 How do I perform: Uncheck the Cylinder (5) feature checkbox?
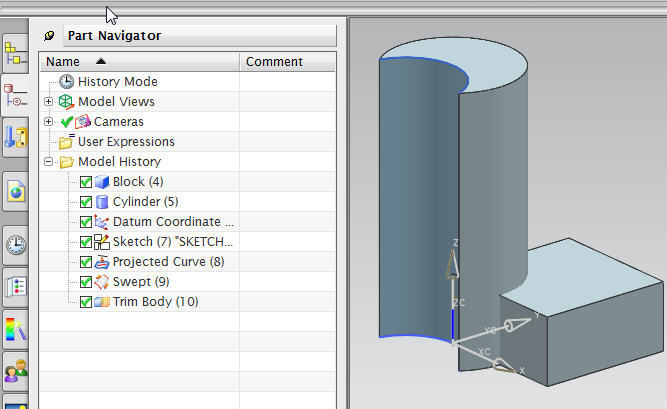tap(86, 202)
